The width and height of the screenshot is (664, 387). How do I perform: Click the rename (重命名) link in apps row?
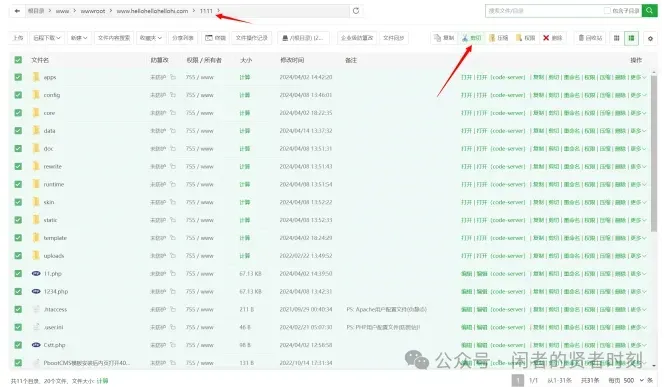(572, 77)
